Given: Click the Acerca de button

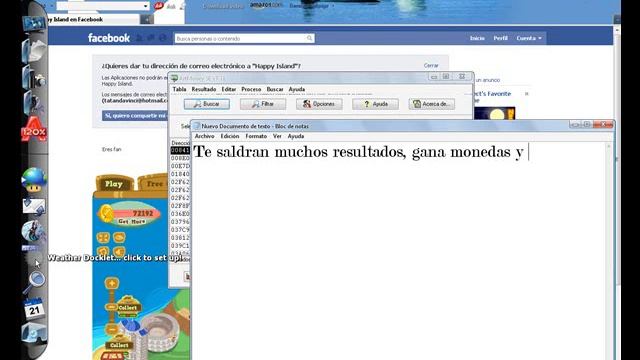Looking at the screenshot, I should (x=432, y=104).
